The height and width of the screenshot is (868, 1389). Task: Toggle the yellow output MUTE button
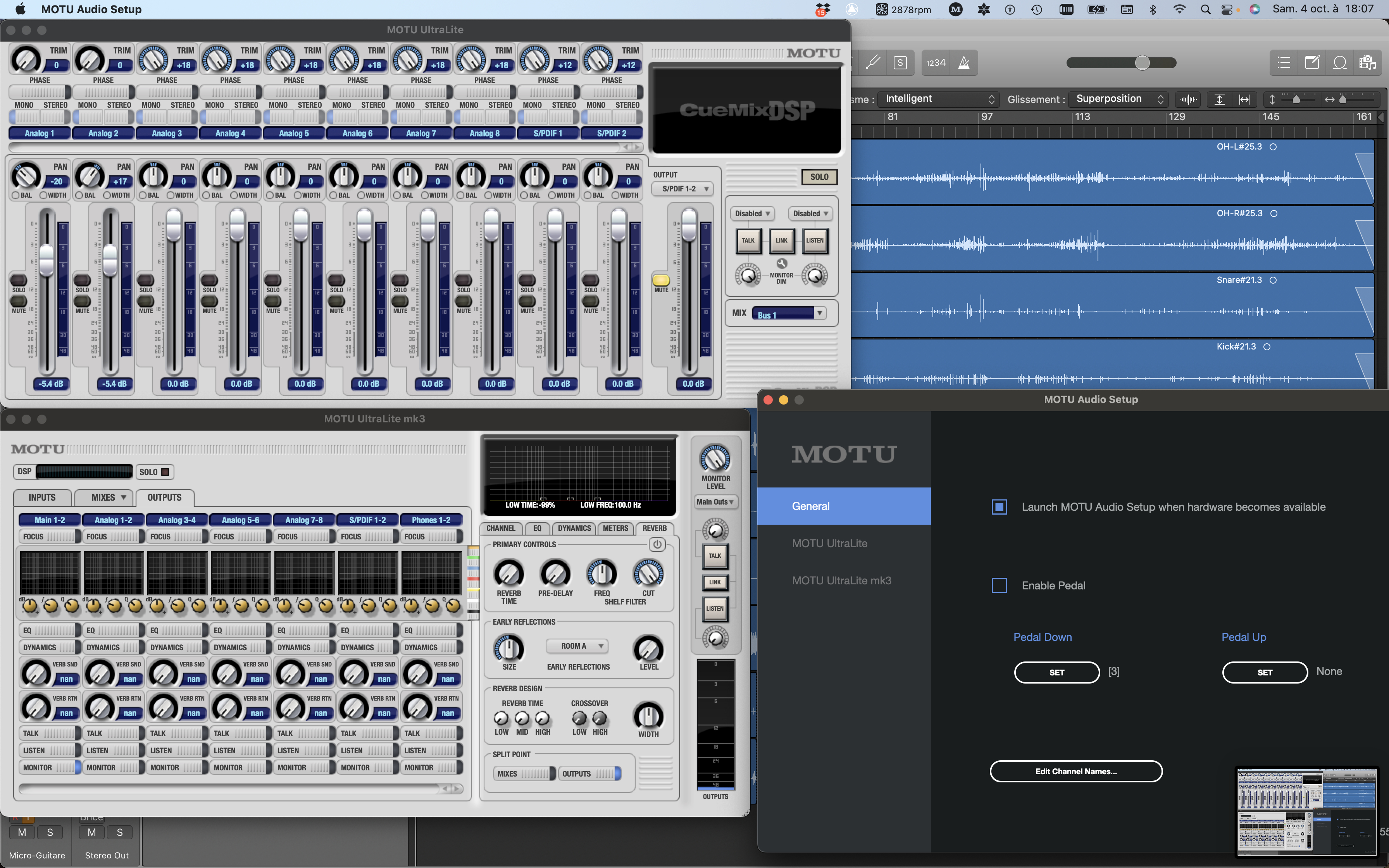[x=661, y=280]
